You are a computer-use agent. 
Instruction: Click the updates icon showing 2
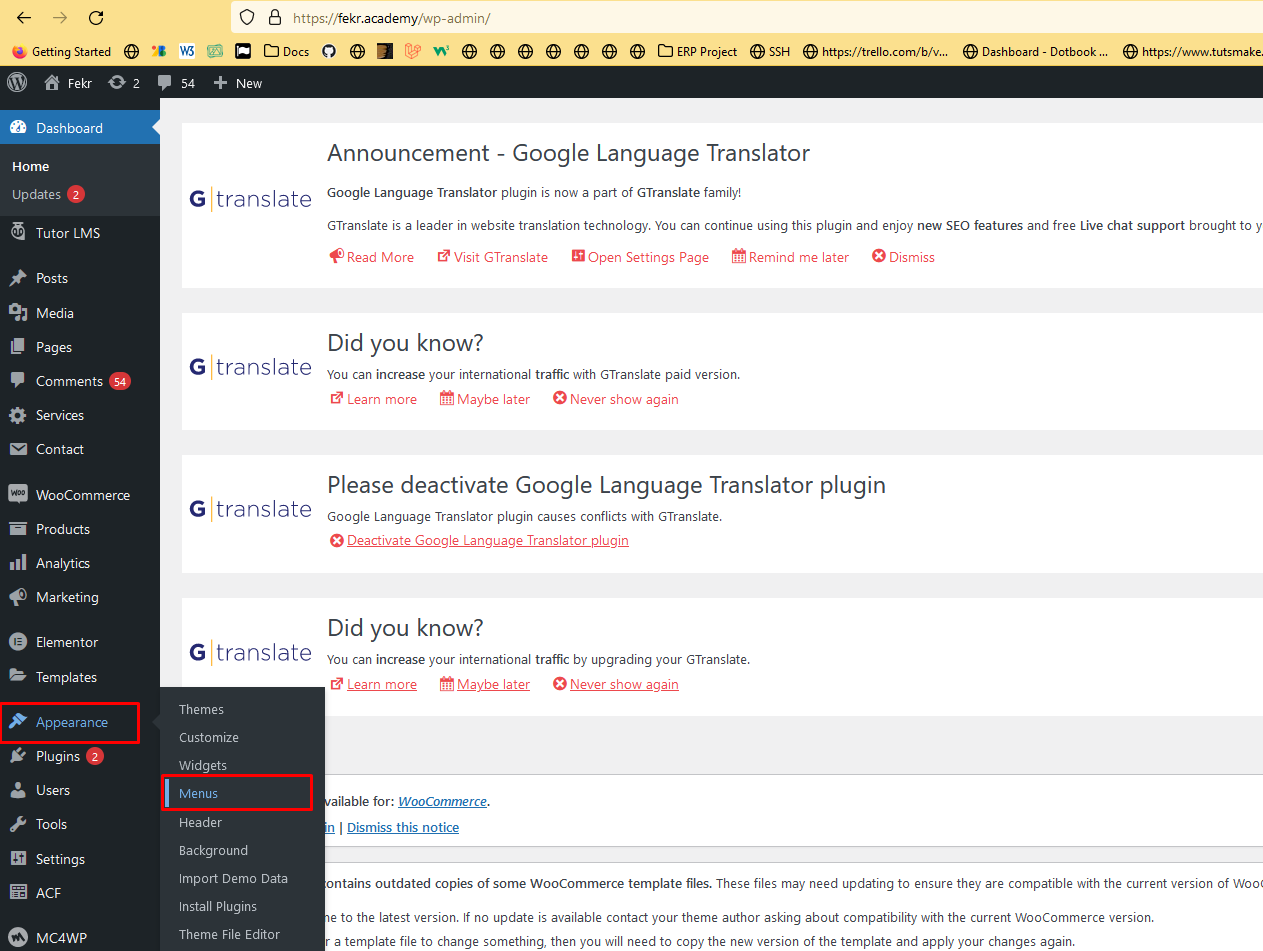tap(124, 83)
